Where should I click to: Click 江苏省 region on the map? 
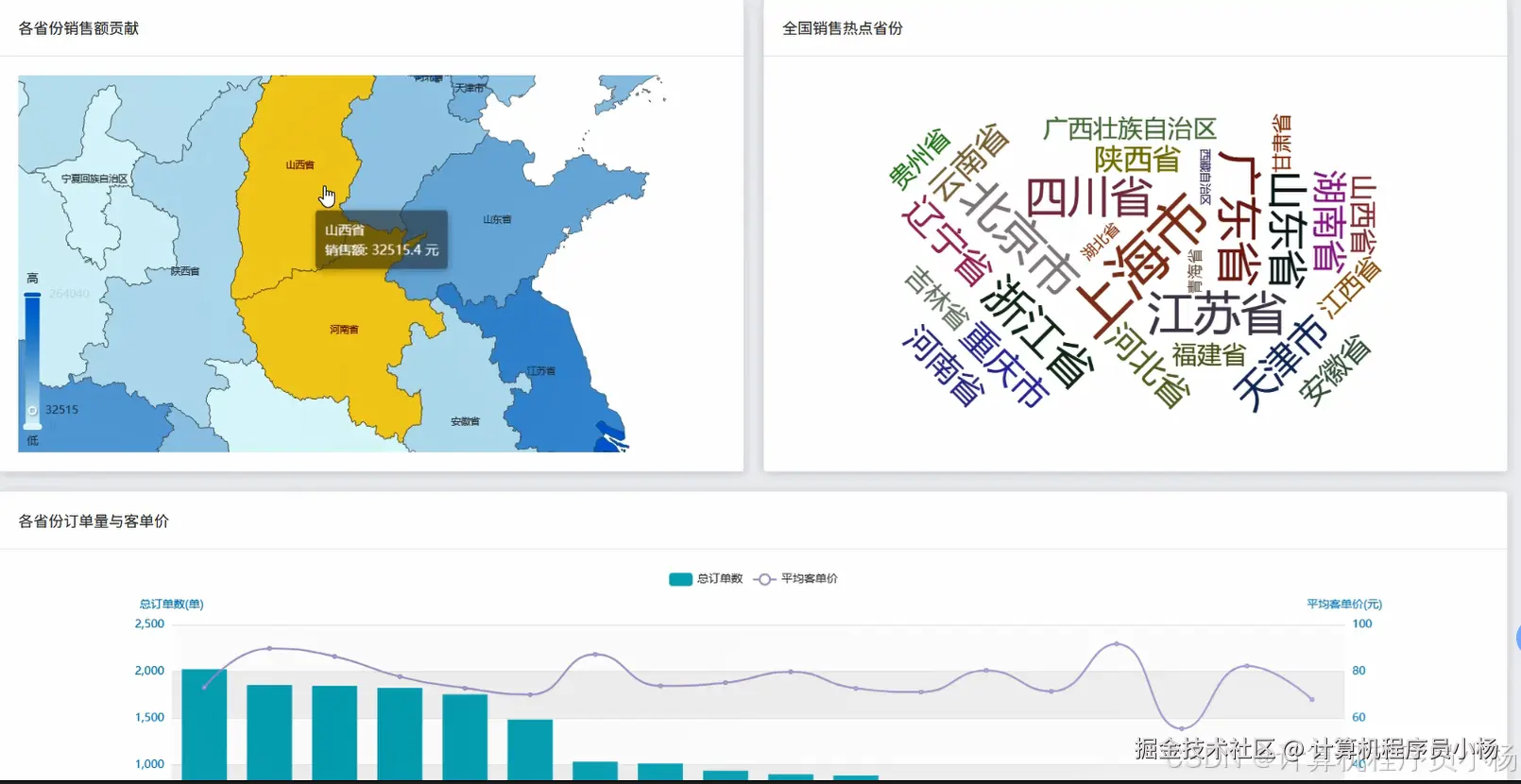(540, 371)
